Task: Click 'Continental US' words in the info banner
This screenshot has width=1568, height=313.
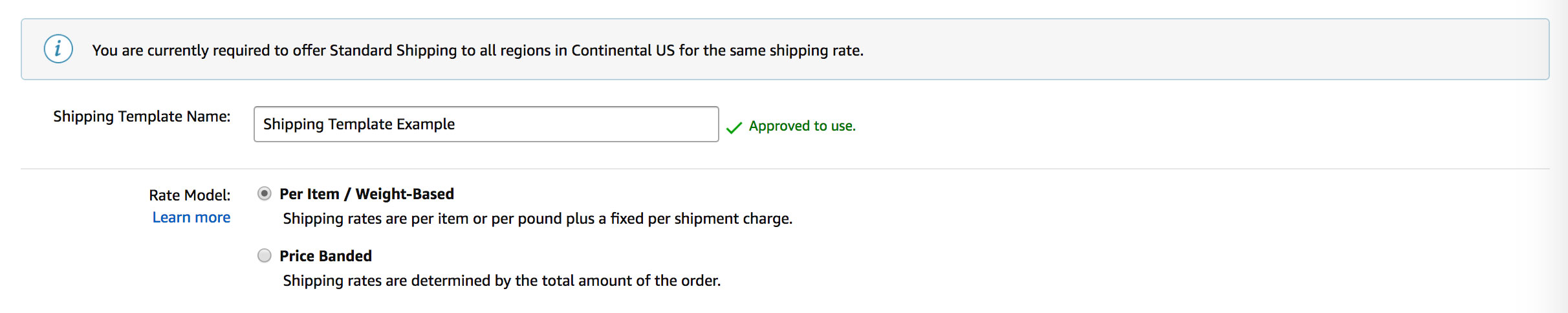Action: click(623, 50)
